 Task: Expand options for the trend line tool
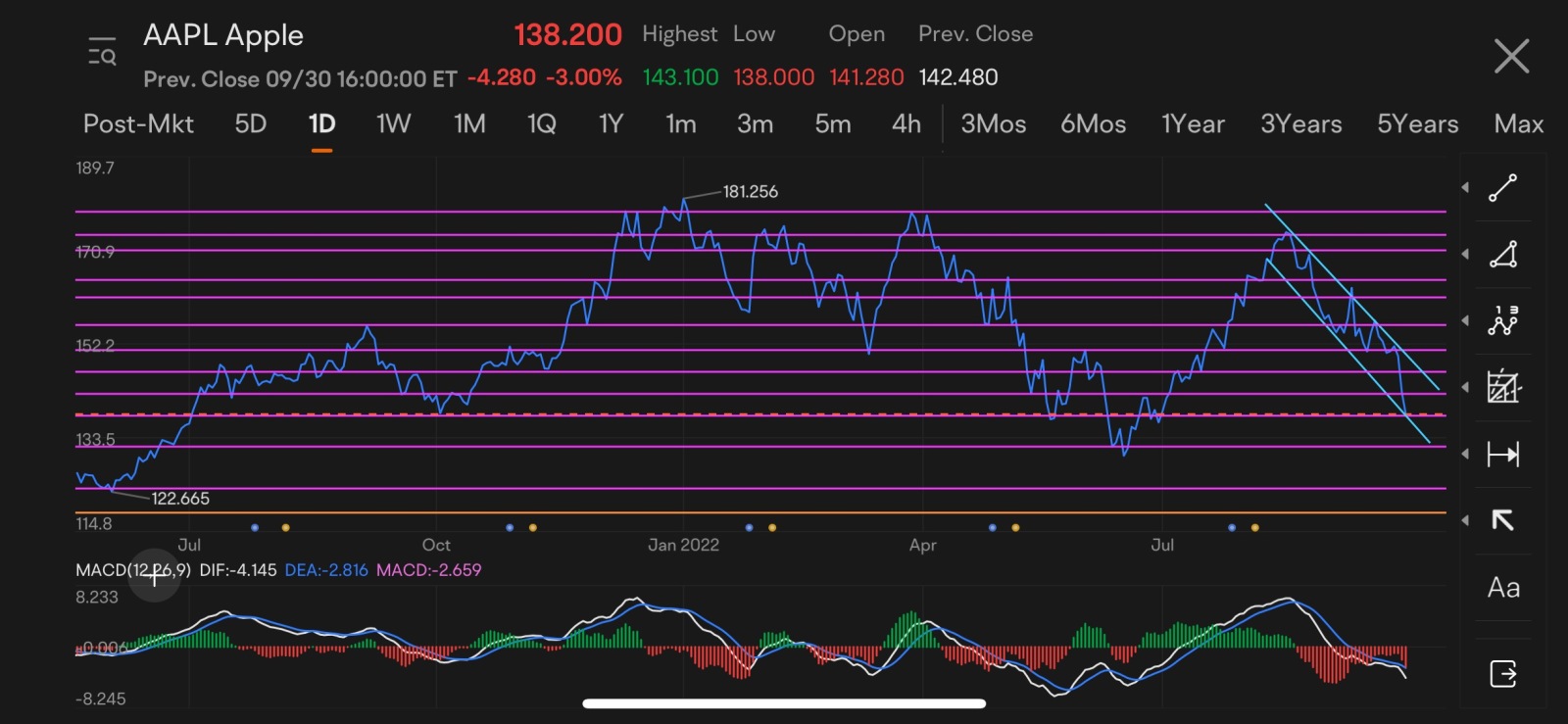click(x=1465, y=187)
